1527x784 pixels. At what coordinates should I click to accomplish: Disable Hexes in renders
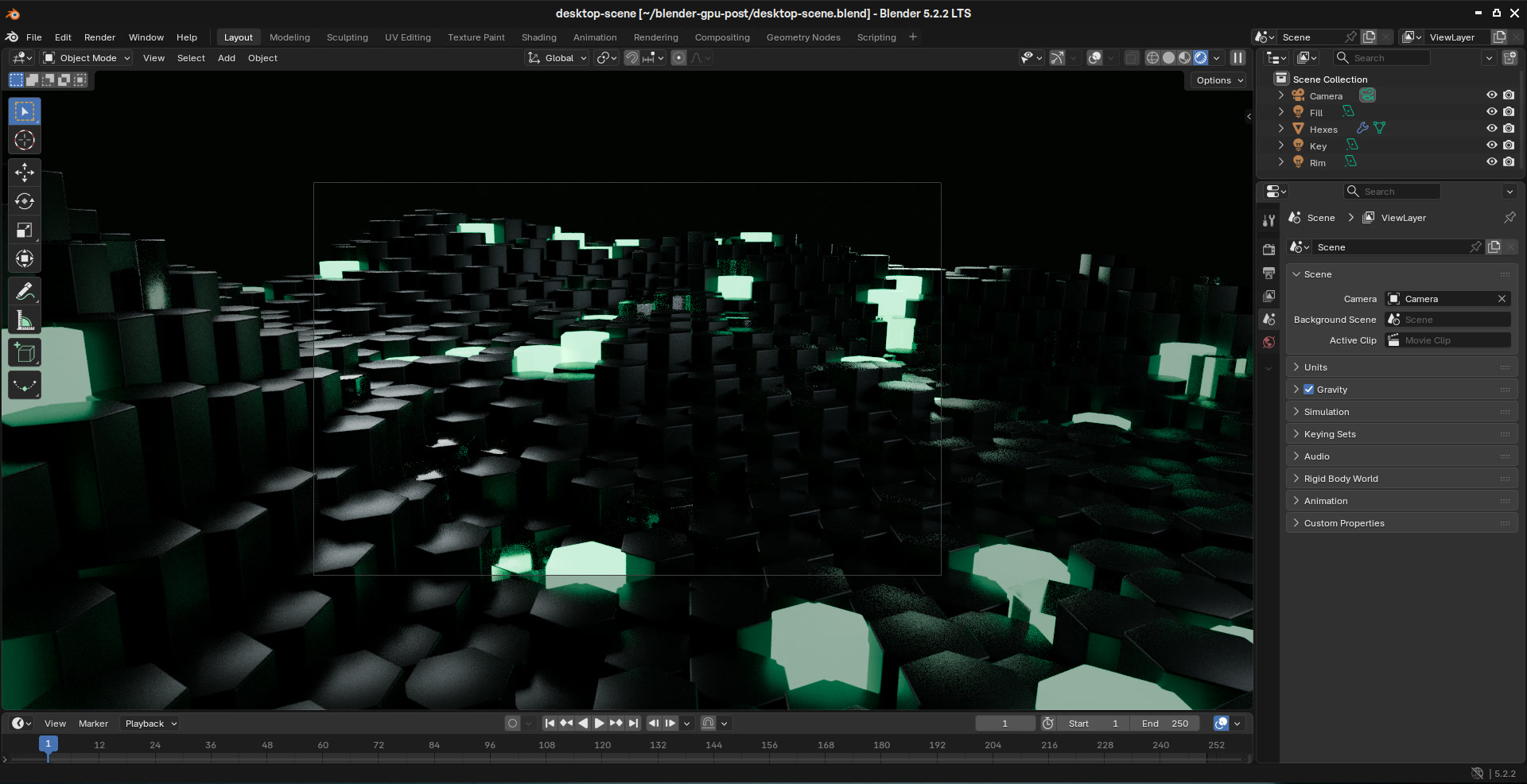1509,129
